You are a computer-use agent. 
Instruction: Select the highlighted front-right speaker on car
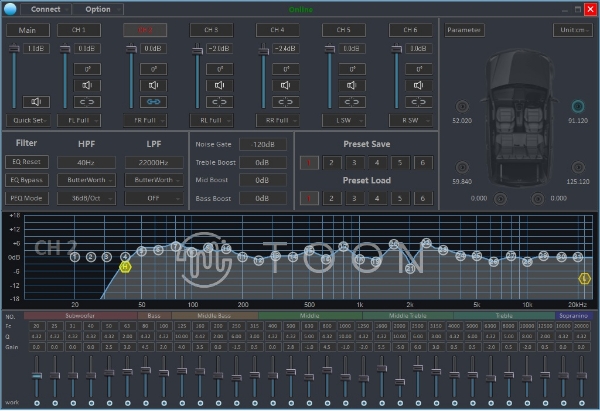click(x=577, y=106)
